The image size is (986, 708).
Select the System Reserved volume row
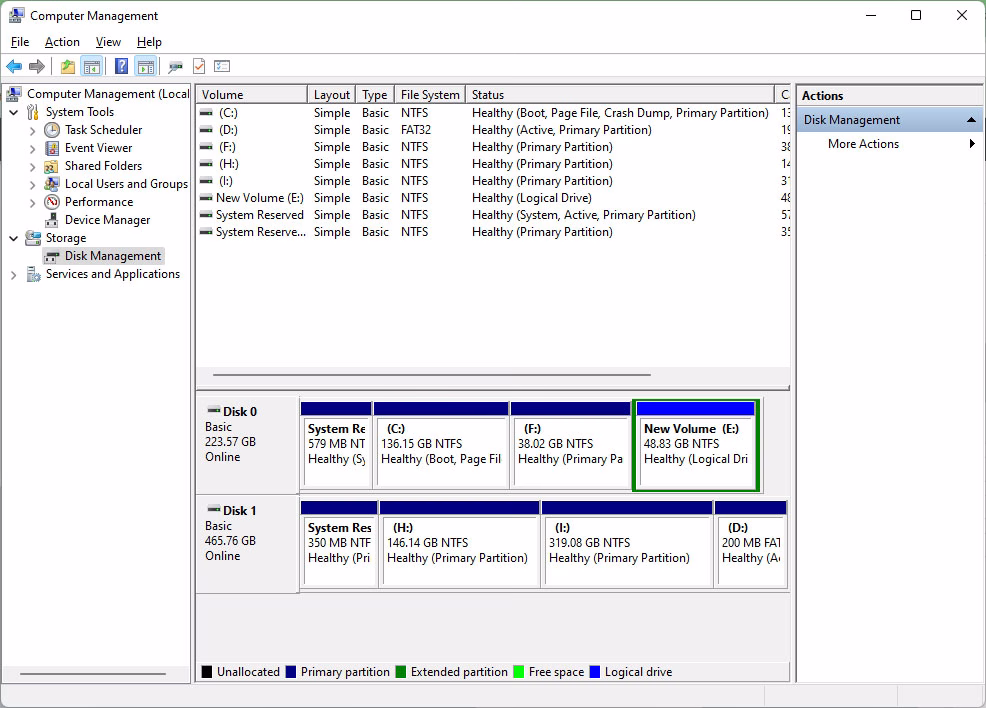tap(493, 215)
